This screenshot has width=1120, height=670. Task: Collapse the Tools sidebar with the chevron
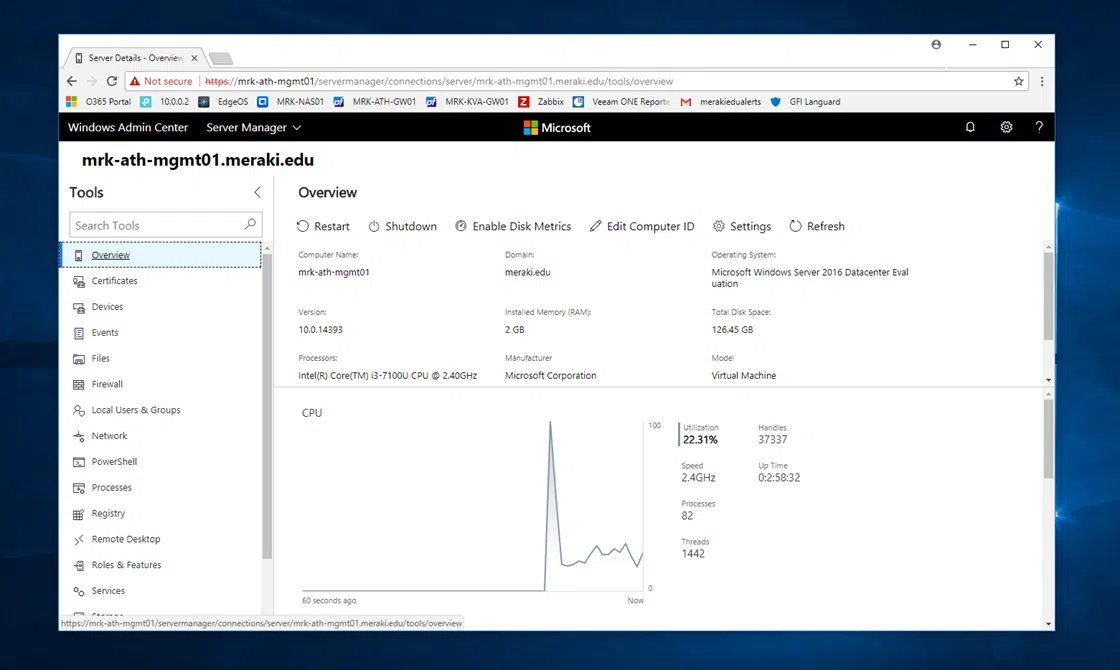(x=257, y=191)
